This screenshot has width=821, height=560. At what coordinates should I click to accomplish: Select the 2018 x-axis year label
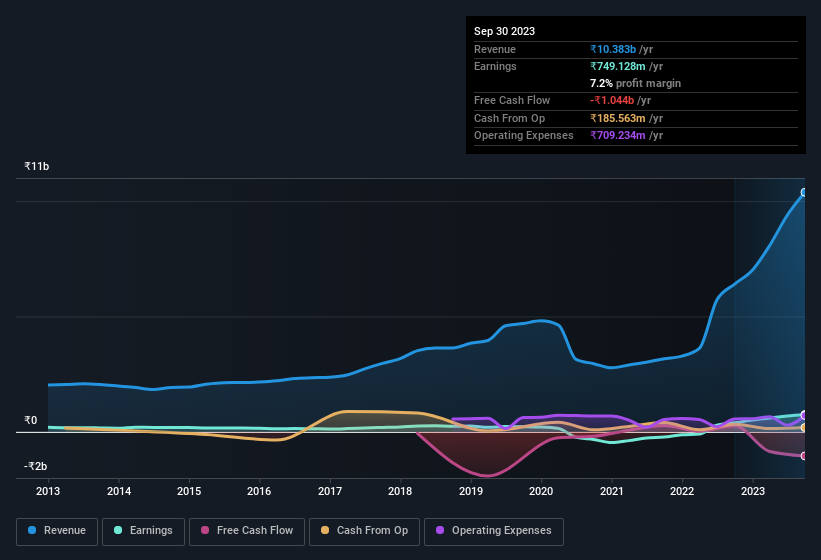(400, 491)
